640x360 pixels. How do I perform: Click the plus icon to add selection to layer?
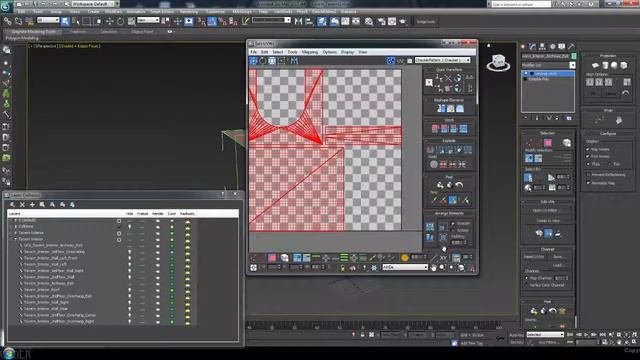coord(32,204)
